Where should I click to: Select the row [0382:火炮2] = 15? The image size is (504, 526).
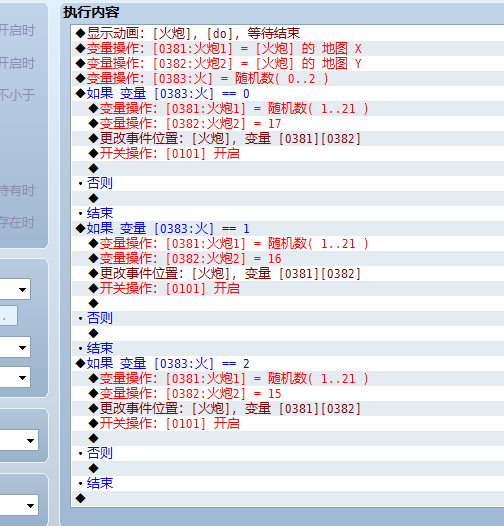[288, 393]
